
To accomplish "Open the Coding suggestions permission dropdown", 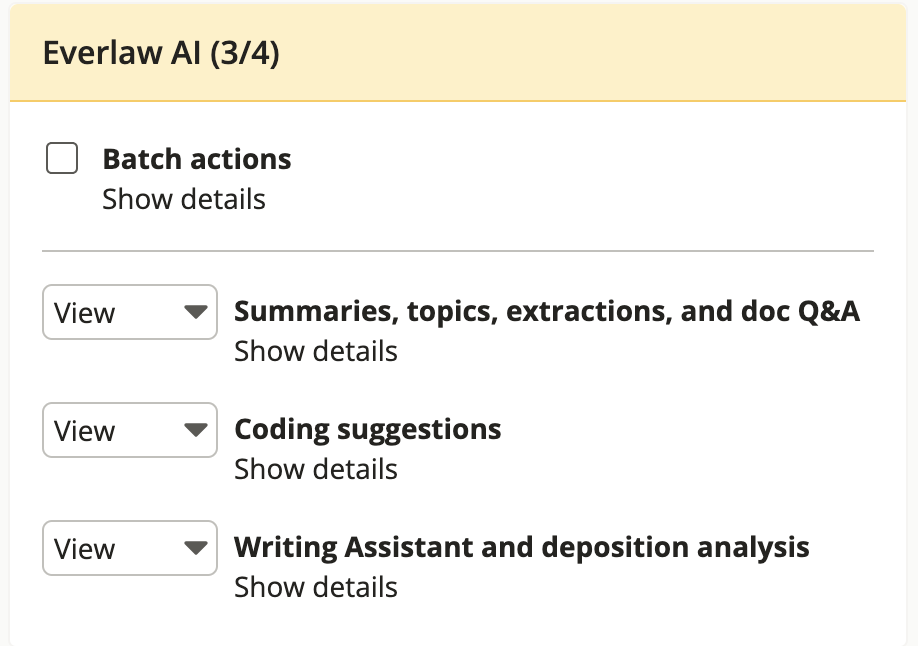I will click(x=130, y=430).
